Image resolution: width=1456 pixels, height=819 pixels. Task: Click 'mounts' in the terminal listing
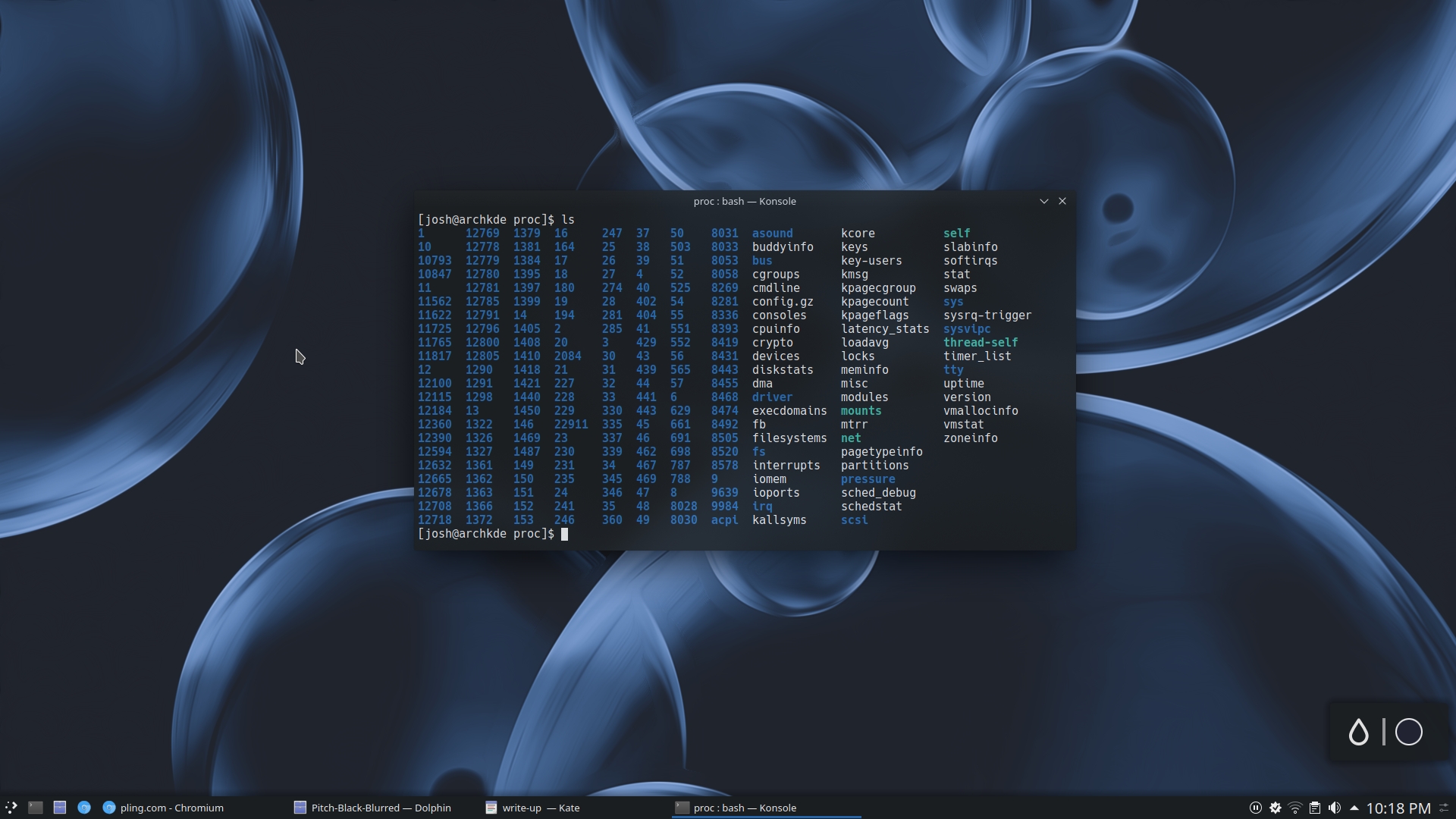click(x=861, y=411)
